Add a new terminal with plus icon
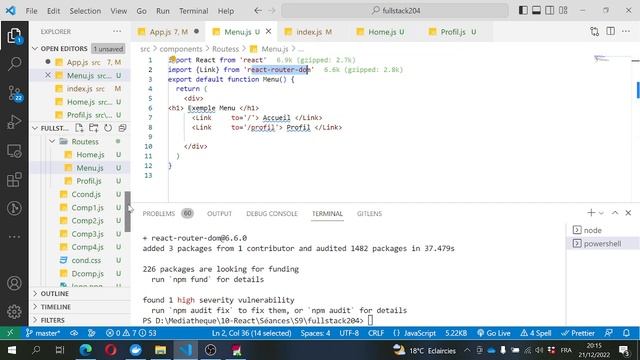This screenshot has width=640, height=360. (591, 213)
